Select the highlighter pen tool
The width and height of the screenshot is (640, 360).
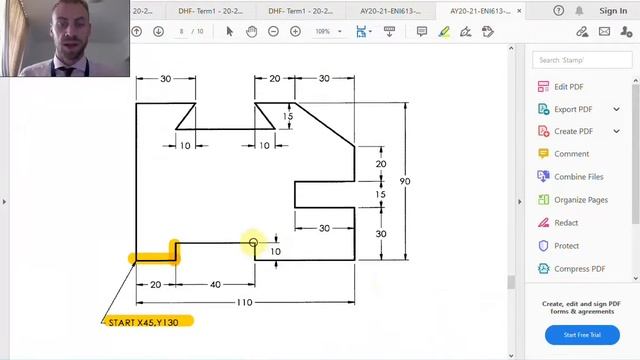point(444,31)
